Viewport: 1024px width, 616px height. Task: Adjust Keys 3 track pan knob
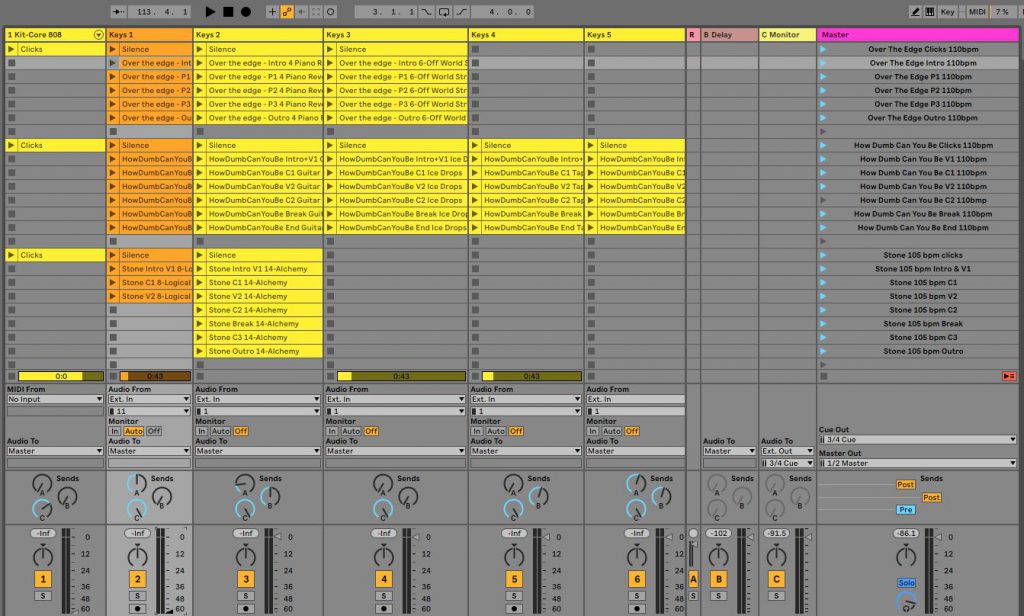point(384,555)
